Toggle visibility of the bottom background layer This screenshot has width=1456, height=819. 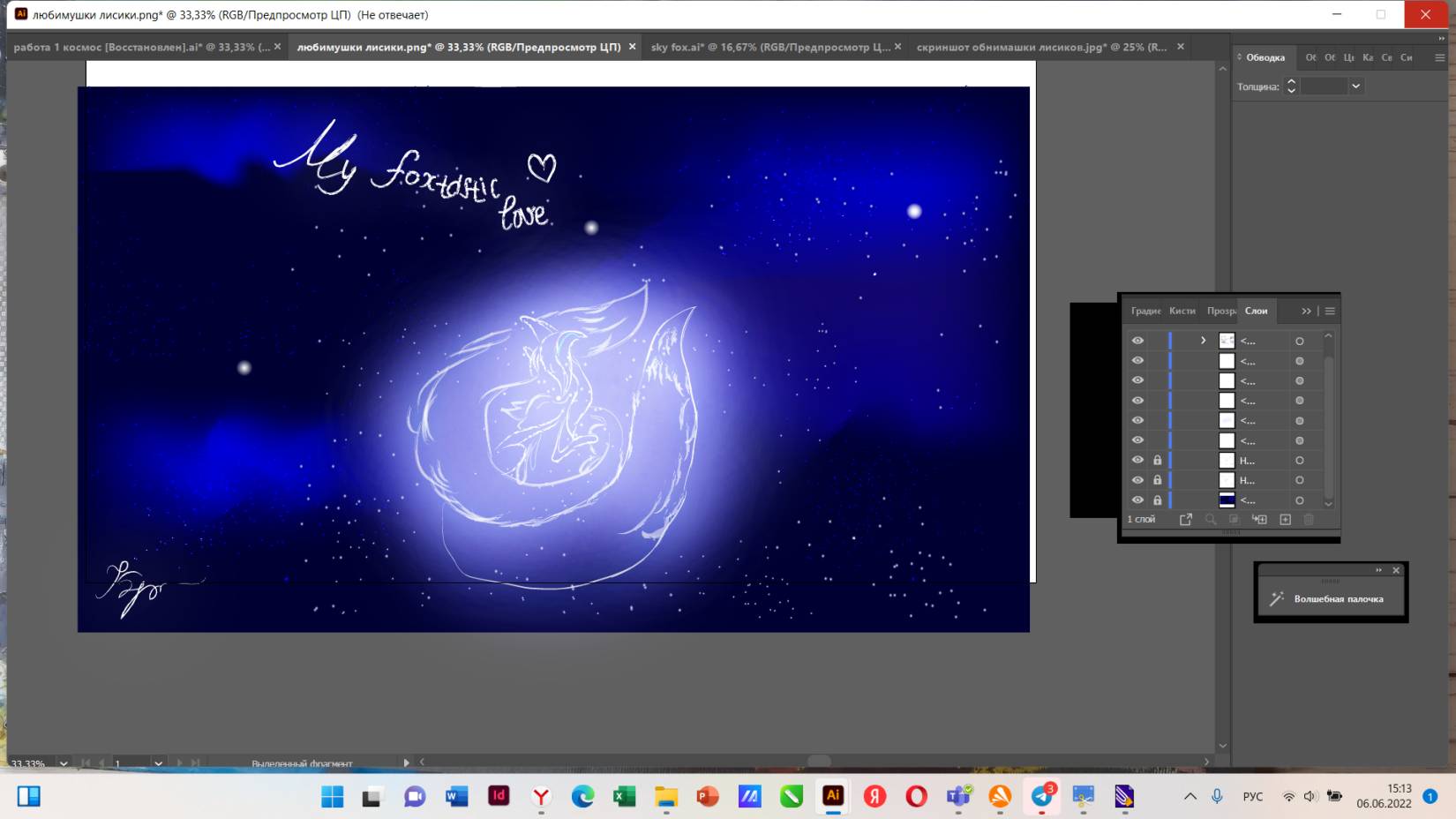[x=1137, y=500]
